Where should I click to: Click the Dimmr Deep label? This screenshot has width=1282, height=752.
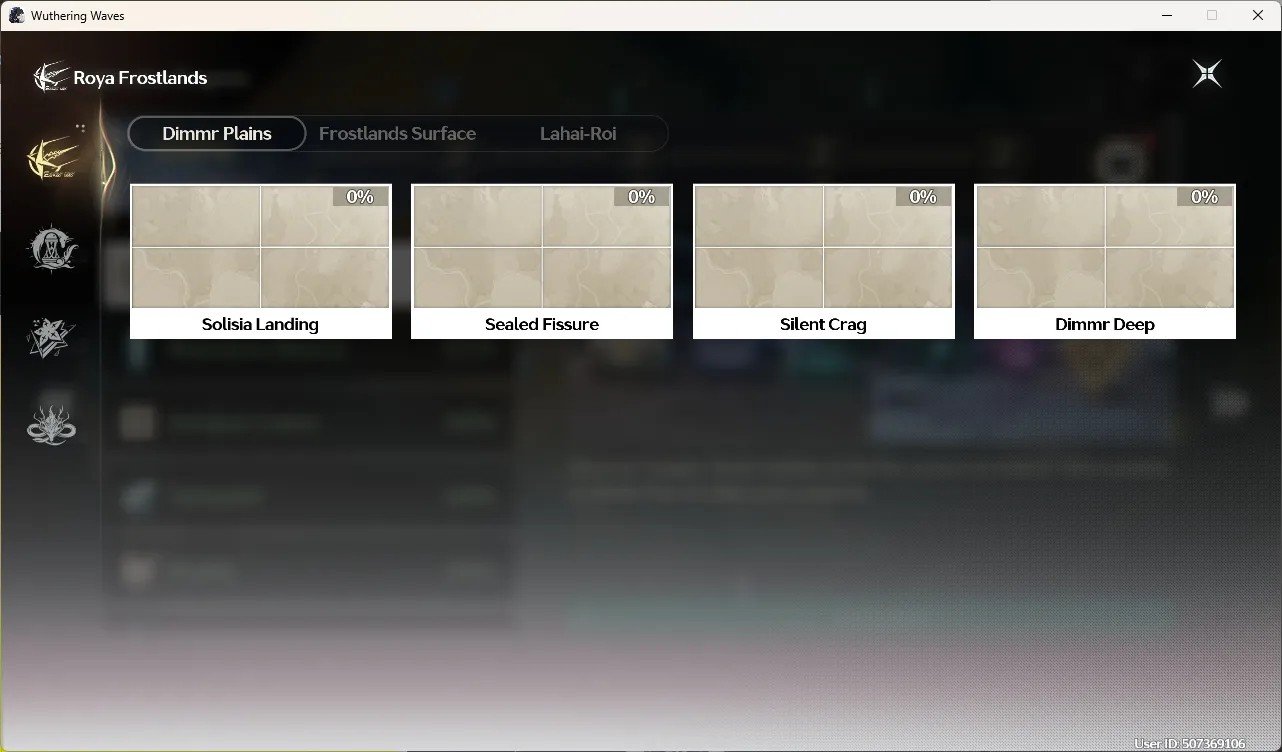[x=1105, y=324]
